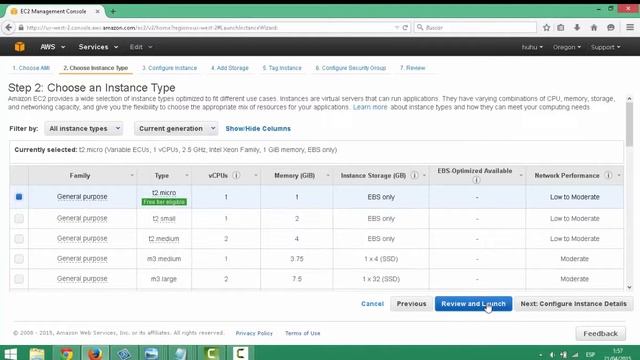Click the AWS orange cube logo
640x360 pixels.
click(x=19, y=47)
